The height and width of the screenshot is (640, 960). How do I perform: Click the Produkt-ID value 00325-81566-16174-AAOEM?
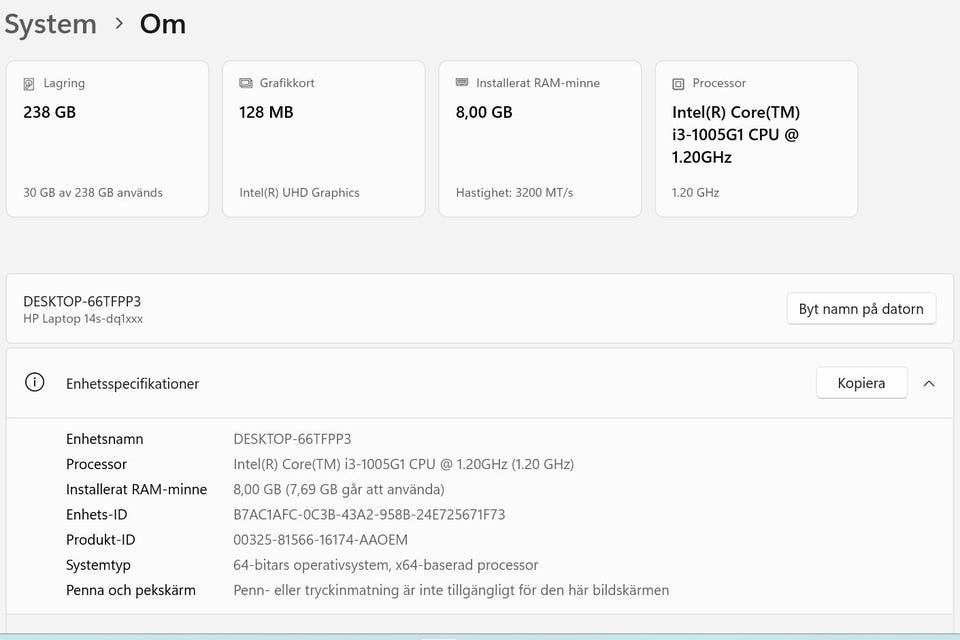coord(320,540)
